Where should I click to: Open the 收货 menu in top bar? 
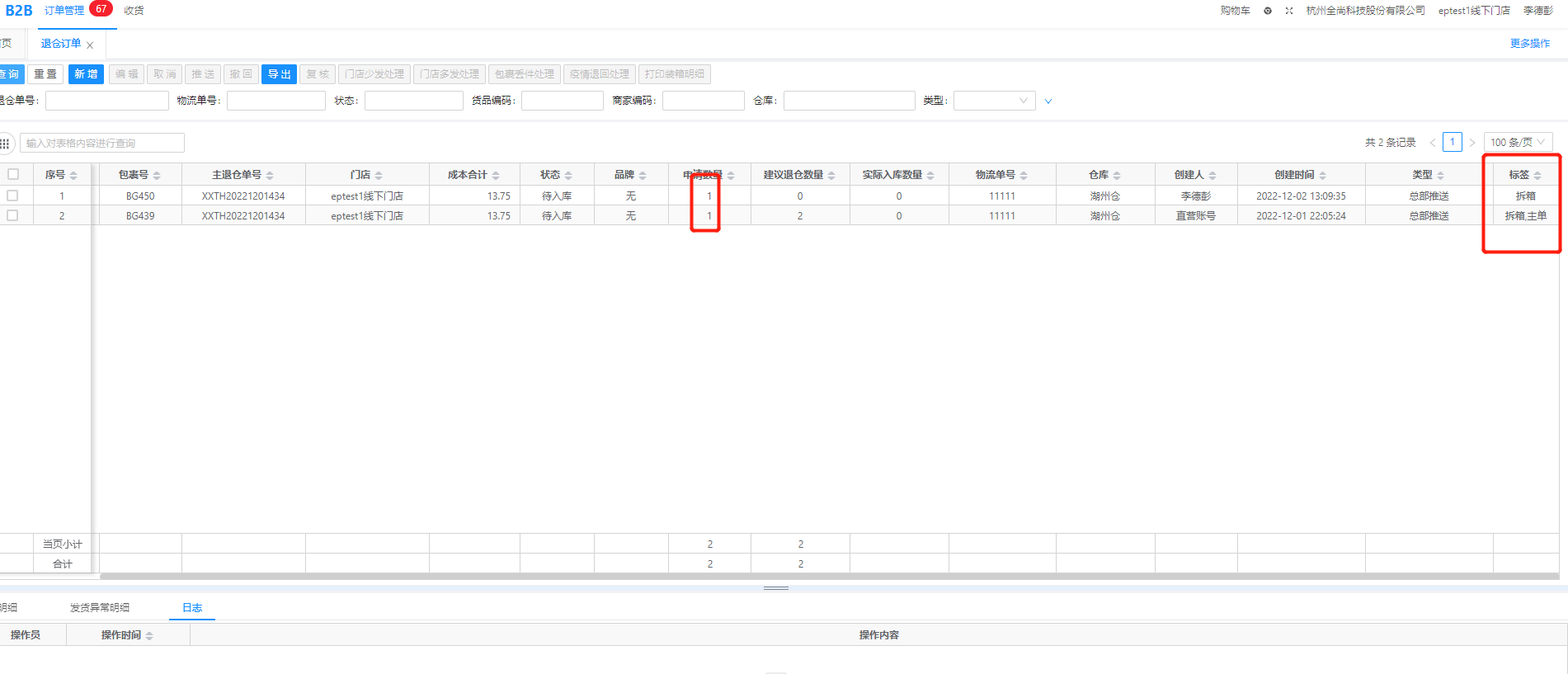coord(134,11)
